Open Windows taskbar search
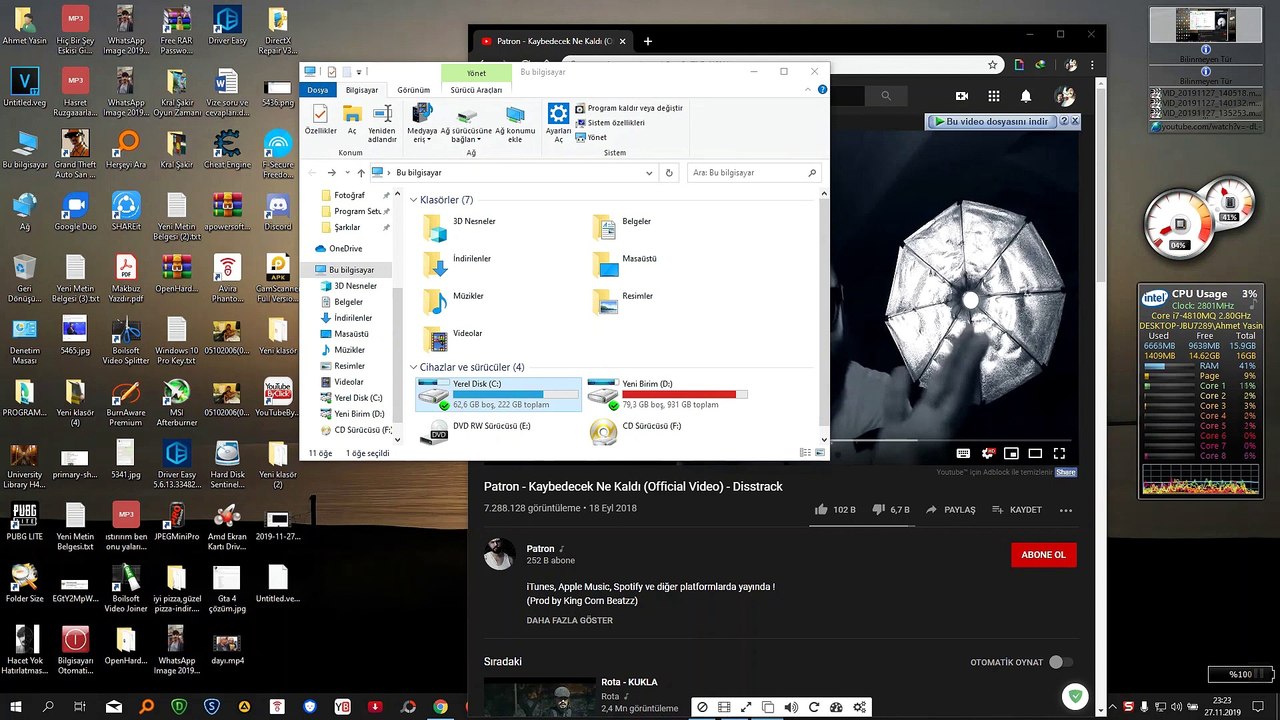 tap(48, 706)
